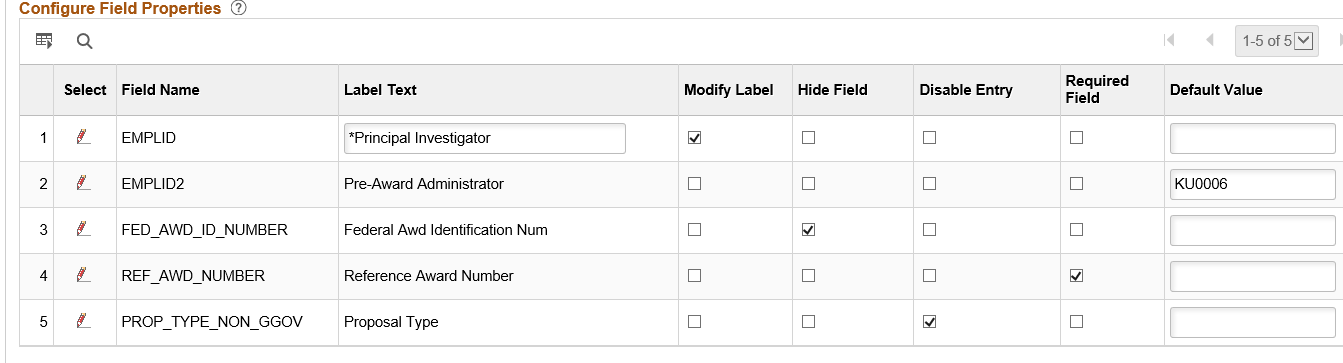Image resolution: width=1343 pixels, height=363 pixels.
Task: Click the Default Value field containing KU0006
Action: coord(1252,184)
